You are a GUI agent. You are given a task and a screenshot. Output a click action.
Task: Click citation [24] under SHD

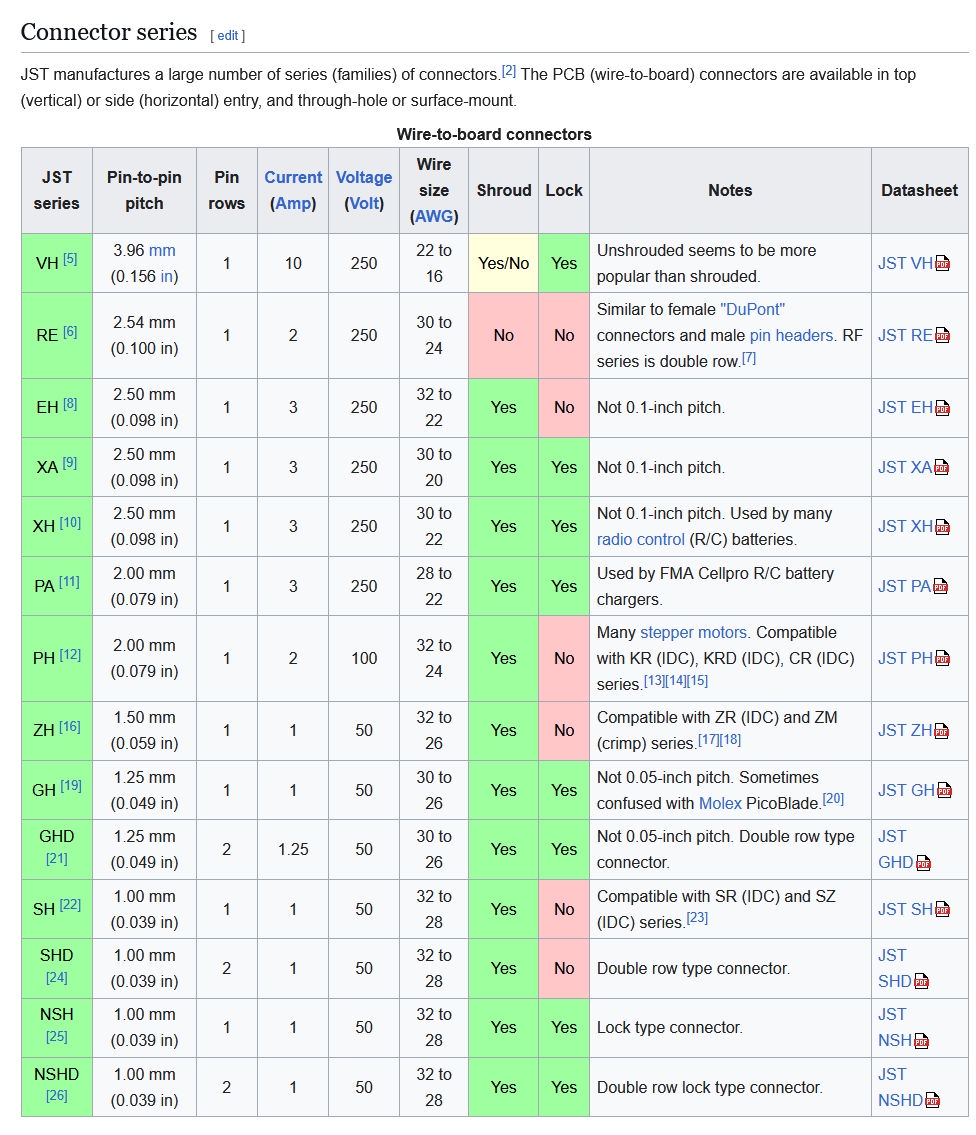[56, 978]
